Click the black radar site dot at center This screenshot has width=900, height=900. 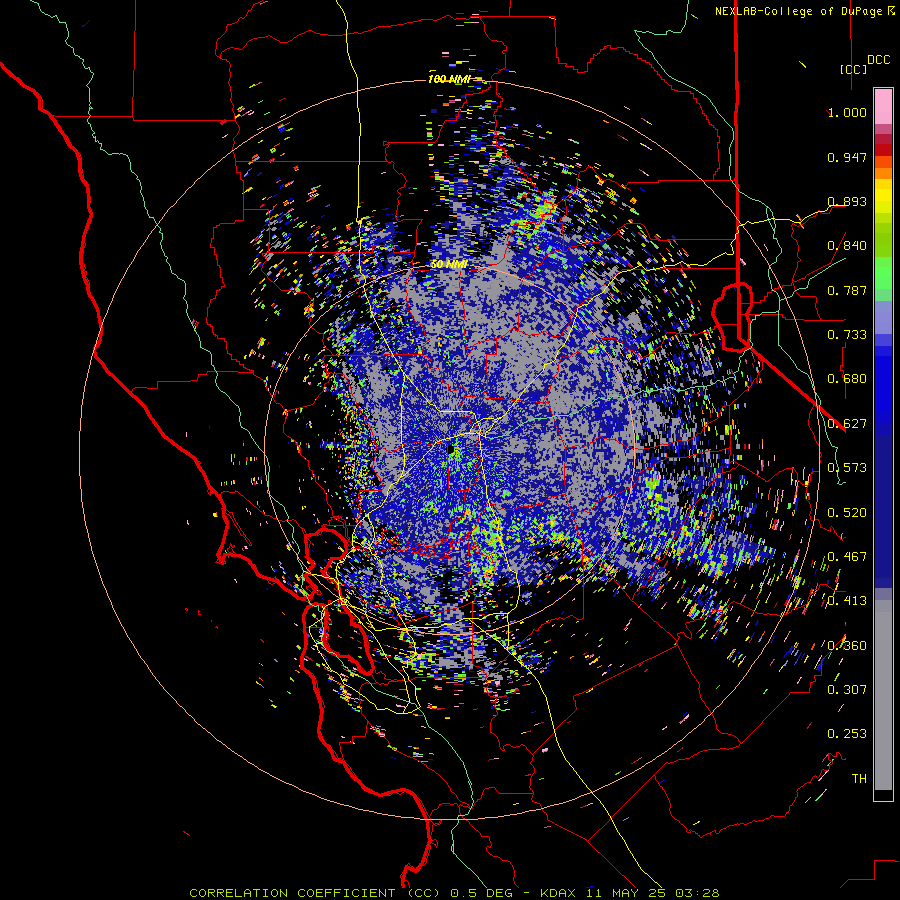tap(451, 449)
